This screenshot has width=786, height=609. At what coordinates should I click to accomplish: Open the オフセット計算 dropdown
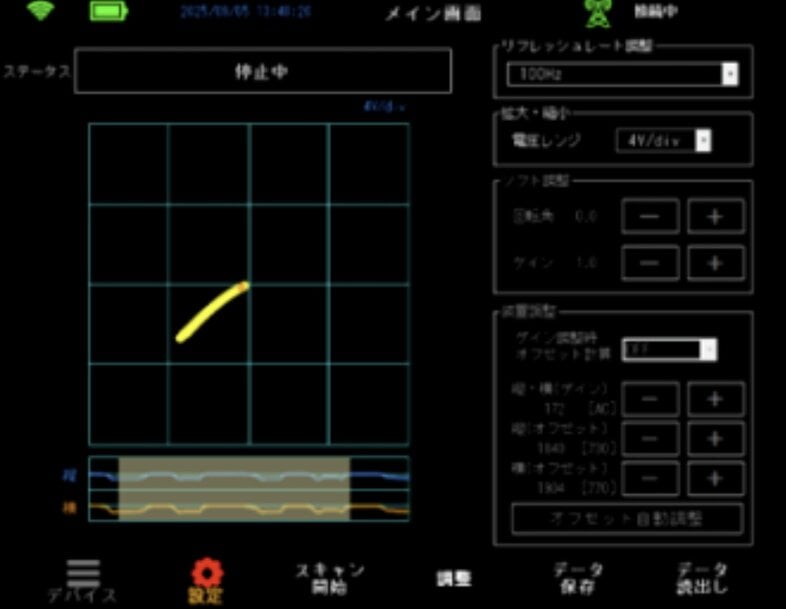point(669,349)
